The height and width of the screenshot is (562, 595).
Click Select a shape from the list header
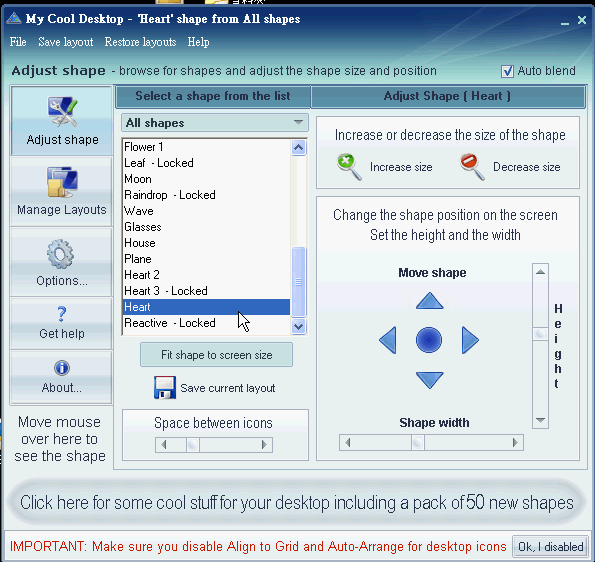213,96
